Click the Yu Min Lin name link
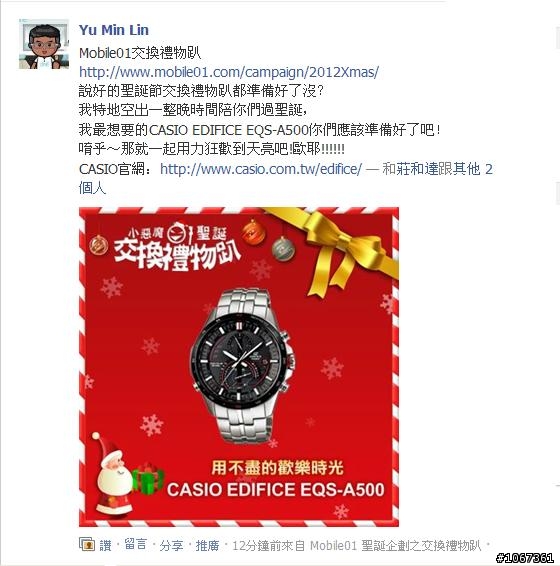The image size is (560, 566). point(114,30)
